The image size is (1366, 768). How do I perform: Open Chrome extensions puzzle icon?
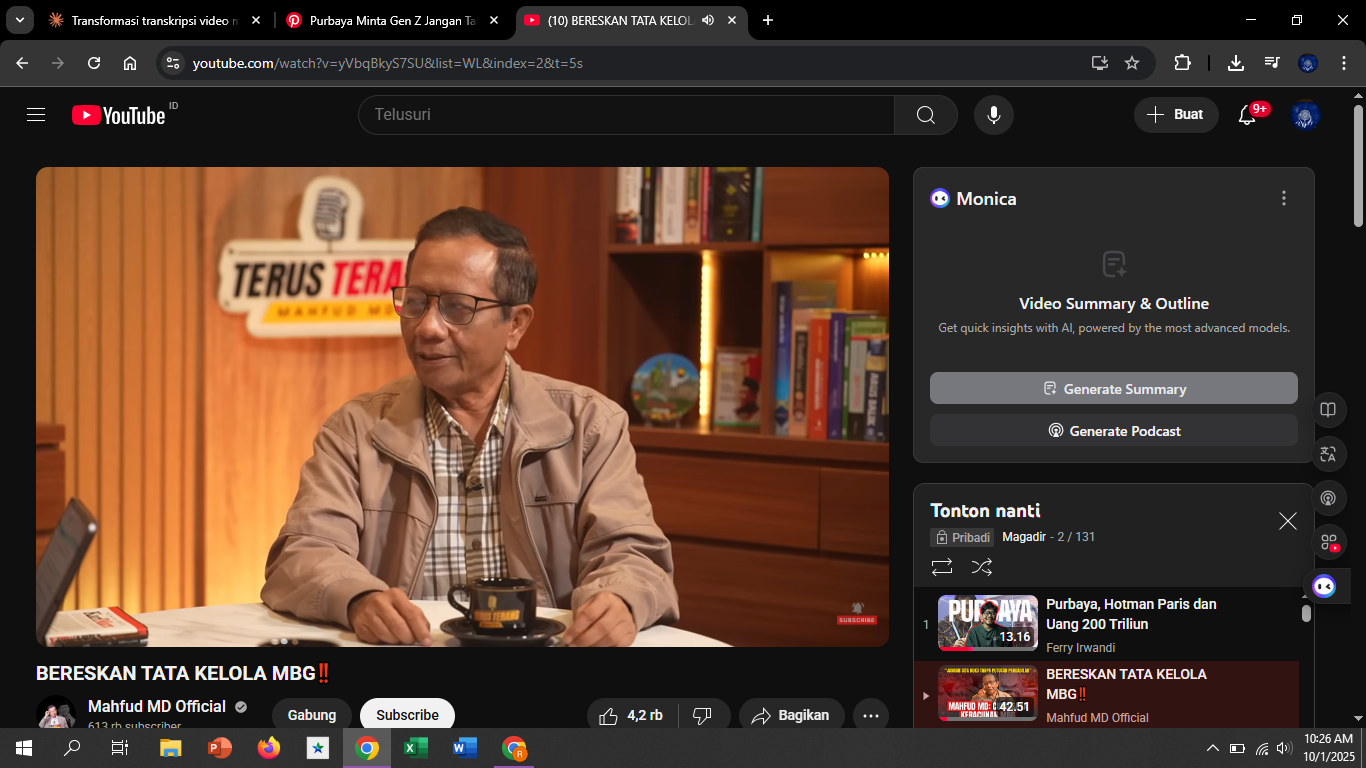[x=1182, y=63]
